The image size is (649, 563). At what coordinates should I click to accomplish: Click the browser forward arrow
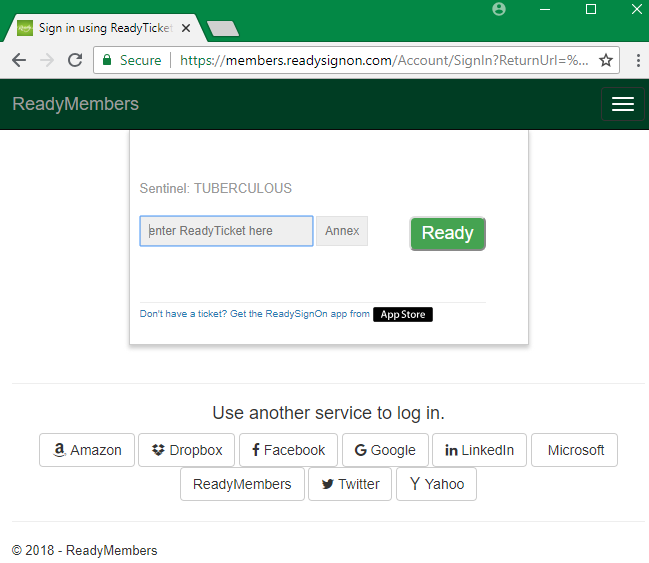[x=47, y=60]
